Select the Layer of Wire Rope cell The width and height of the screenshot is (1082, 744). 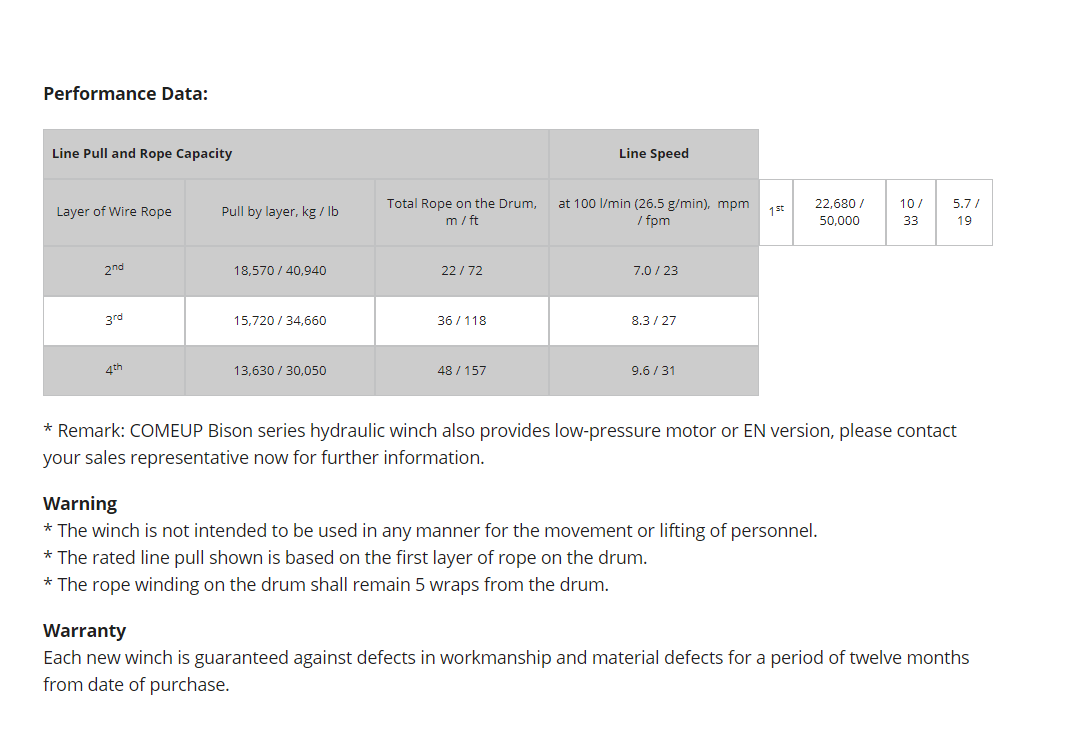tap(114, 212)
